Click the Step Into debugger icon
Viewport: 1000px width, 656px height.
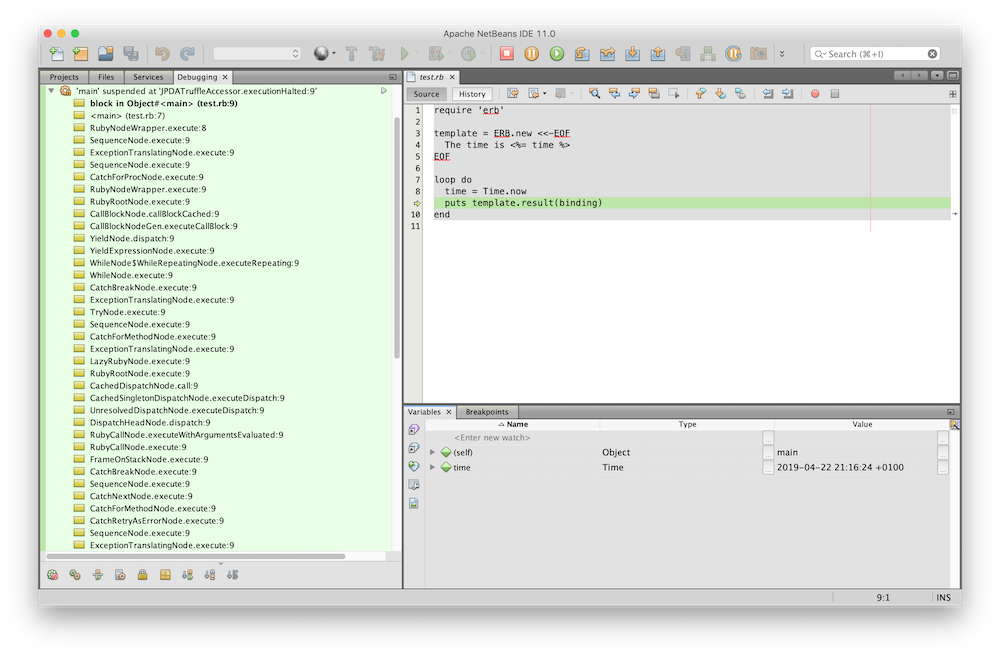[632, 54]
